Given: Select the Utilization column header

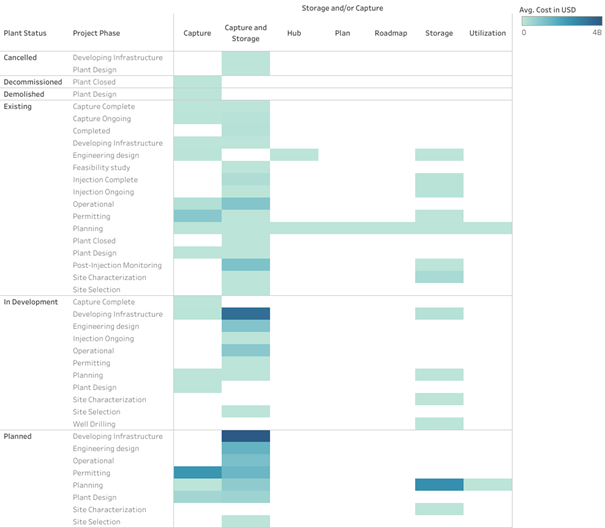Looking at the screenshot, I should tap(487, 33).
